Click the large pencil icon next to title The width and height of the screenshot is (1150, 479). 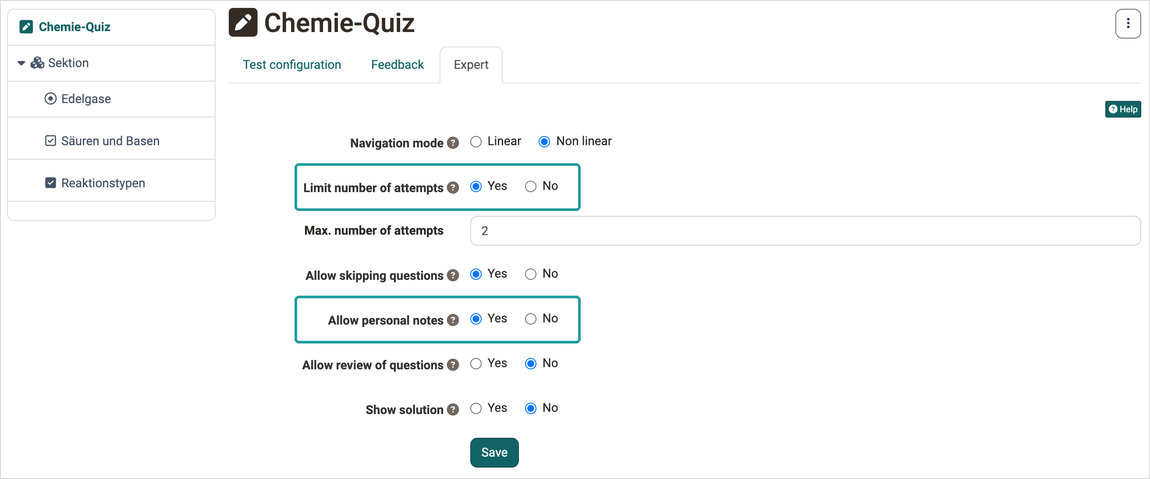[x=243, y=23]
